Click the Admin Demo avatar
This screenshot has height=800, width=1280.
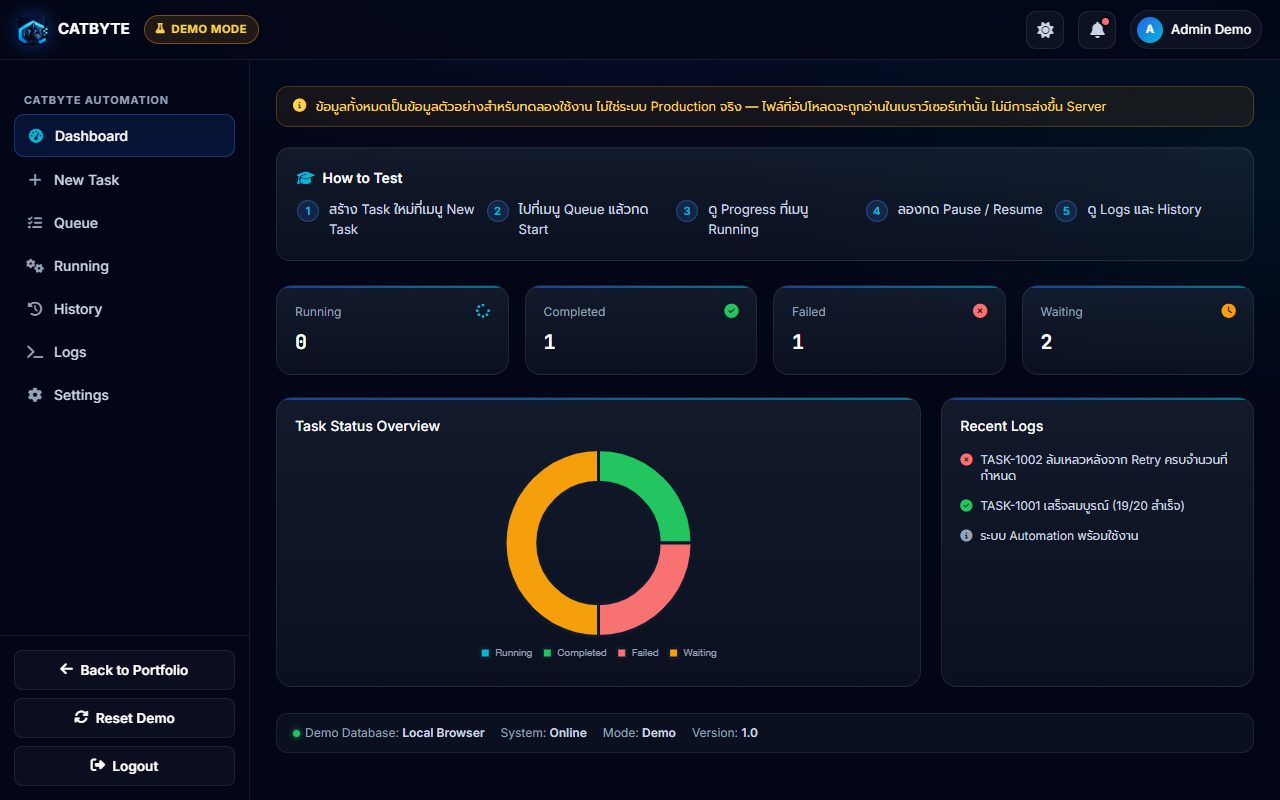tap(1150, 30)
